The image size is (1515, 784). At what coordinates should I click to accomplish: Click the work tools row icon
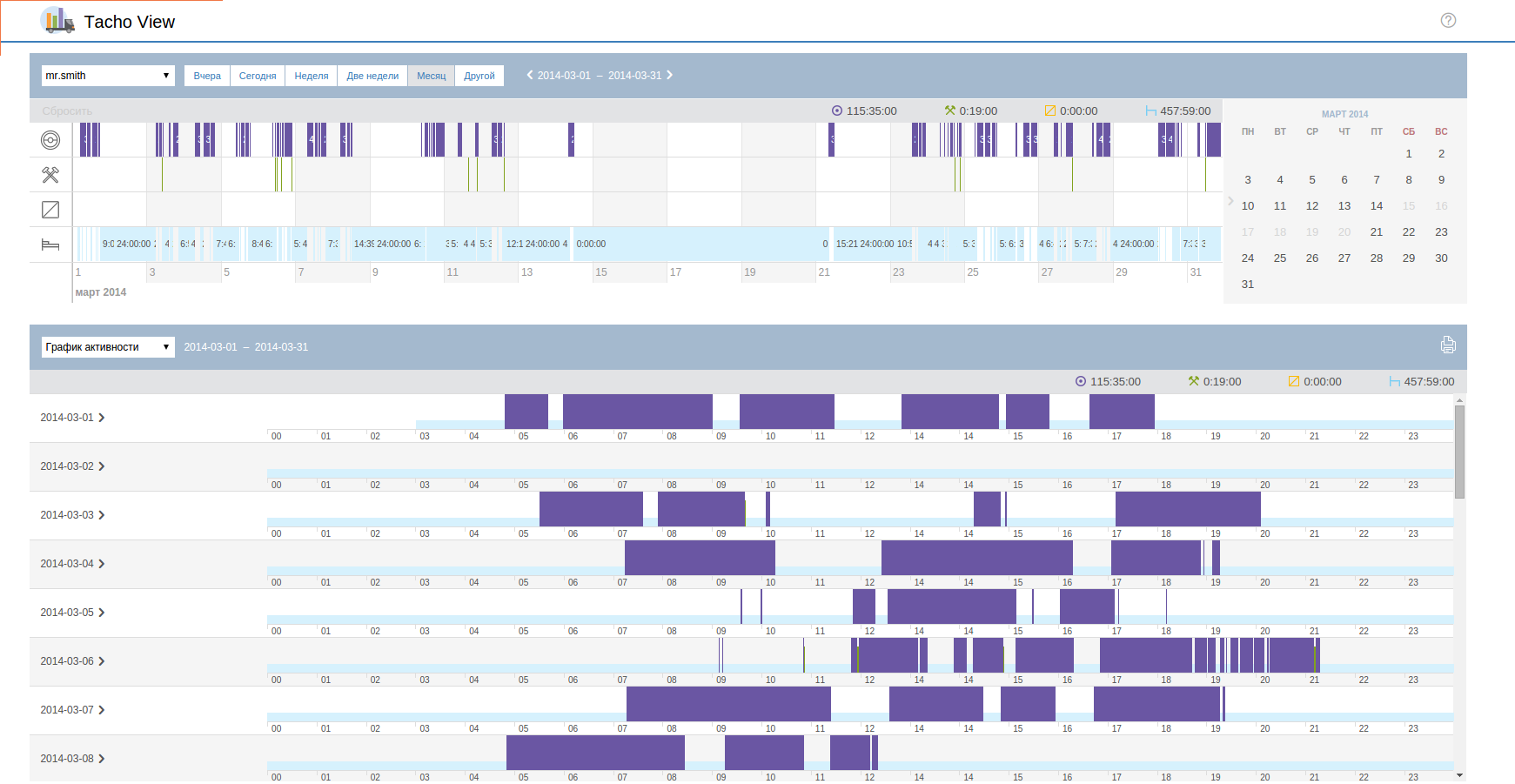(50, 175)
